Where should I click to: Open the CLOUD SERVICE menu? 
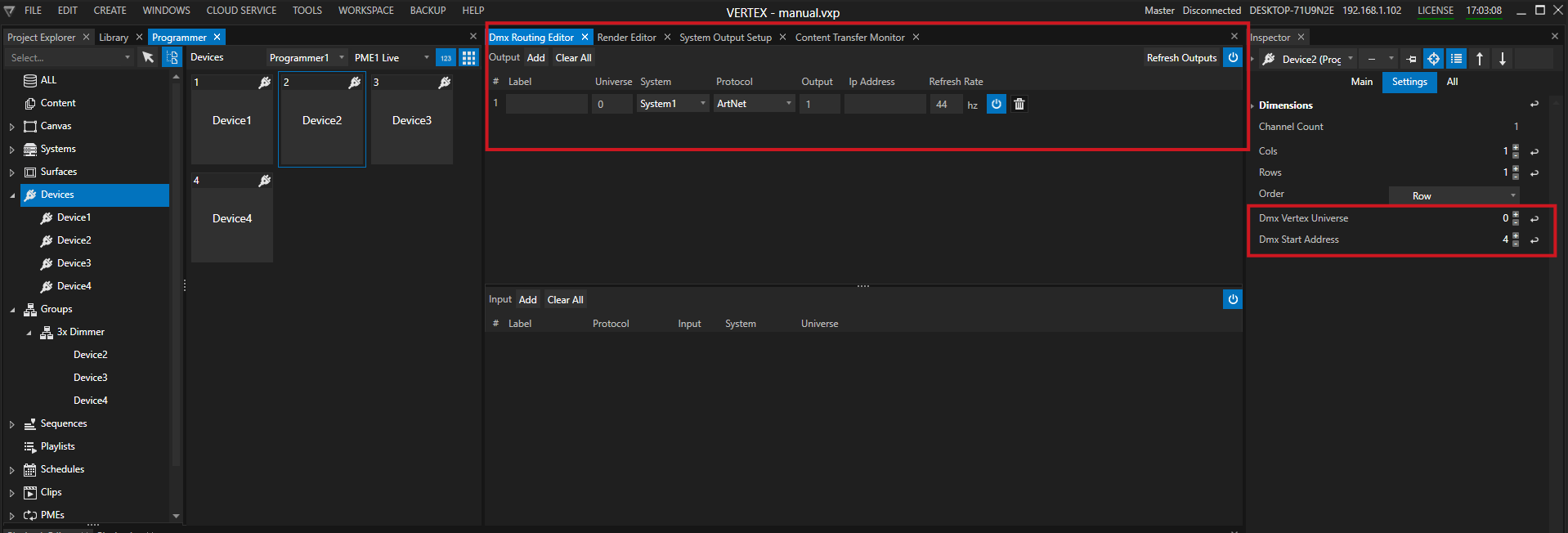[241, 11]
